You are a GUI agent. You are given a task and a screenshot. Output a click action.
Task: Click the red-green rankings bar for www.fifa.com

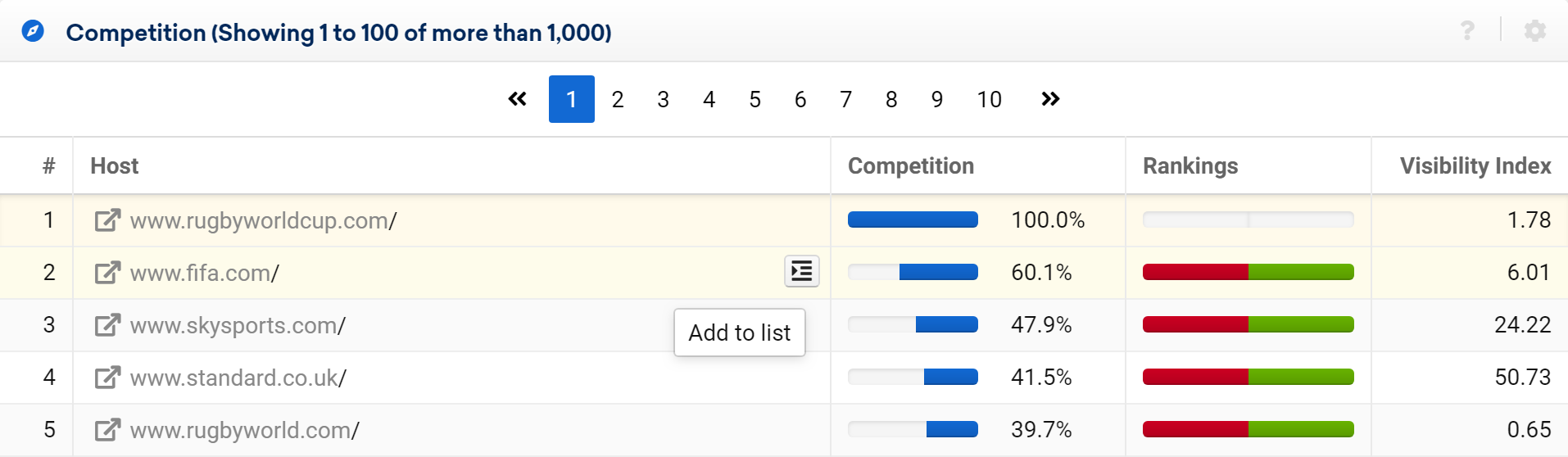tap(1248, 272)
